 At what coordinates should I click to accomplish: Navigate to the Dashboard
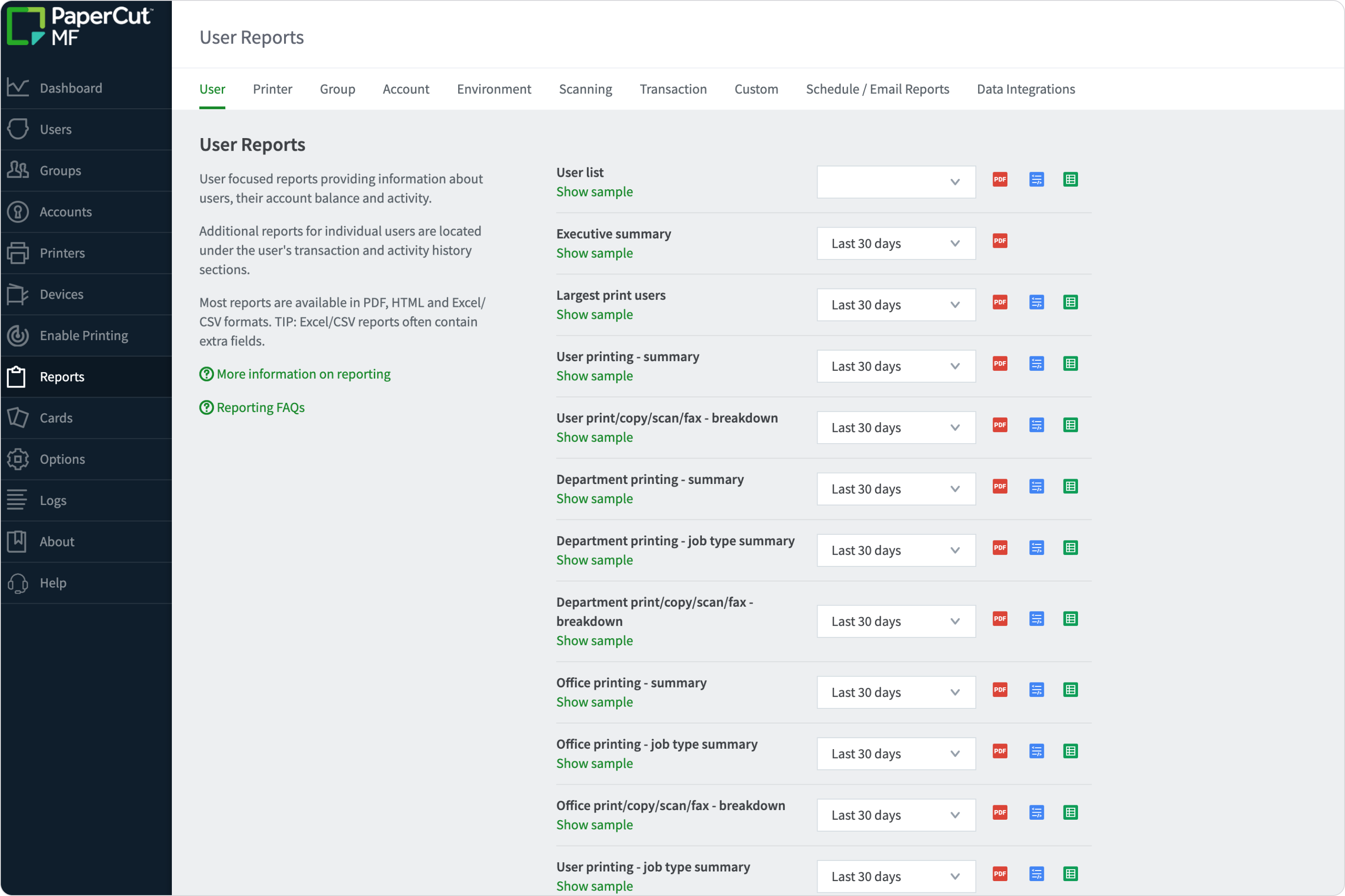(71, 87)
